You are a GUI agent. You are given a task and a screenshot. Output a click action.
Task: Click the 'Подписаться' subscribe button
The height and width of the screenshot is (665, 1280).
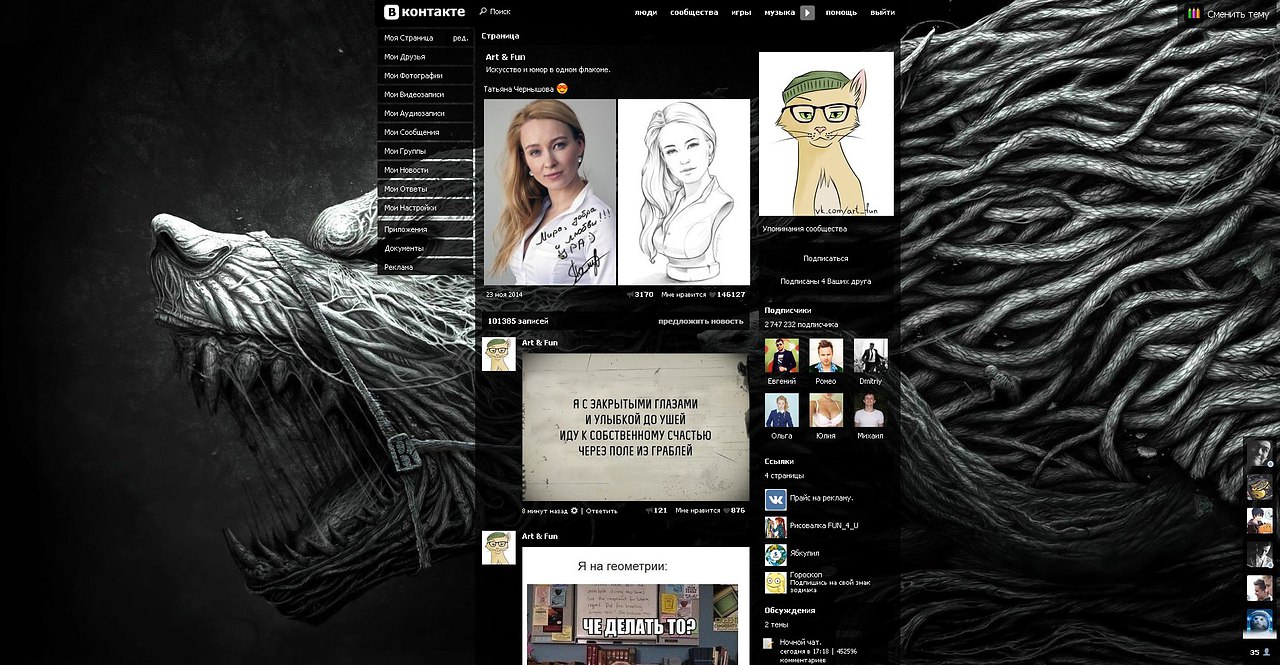[x=825, y=258]
